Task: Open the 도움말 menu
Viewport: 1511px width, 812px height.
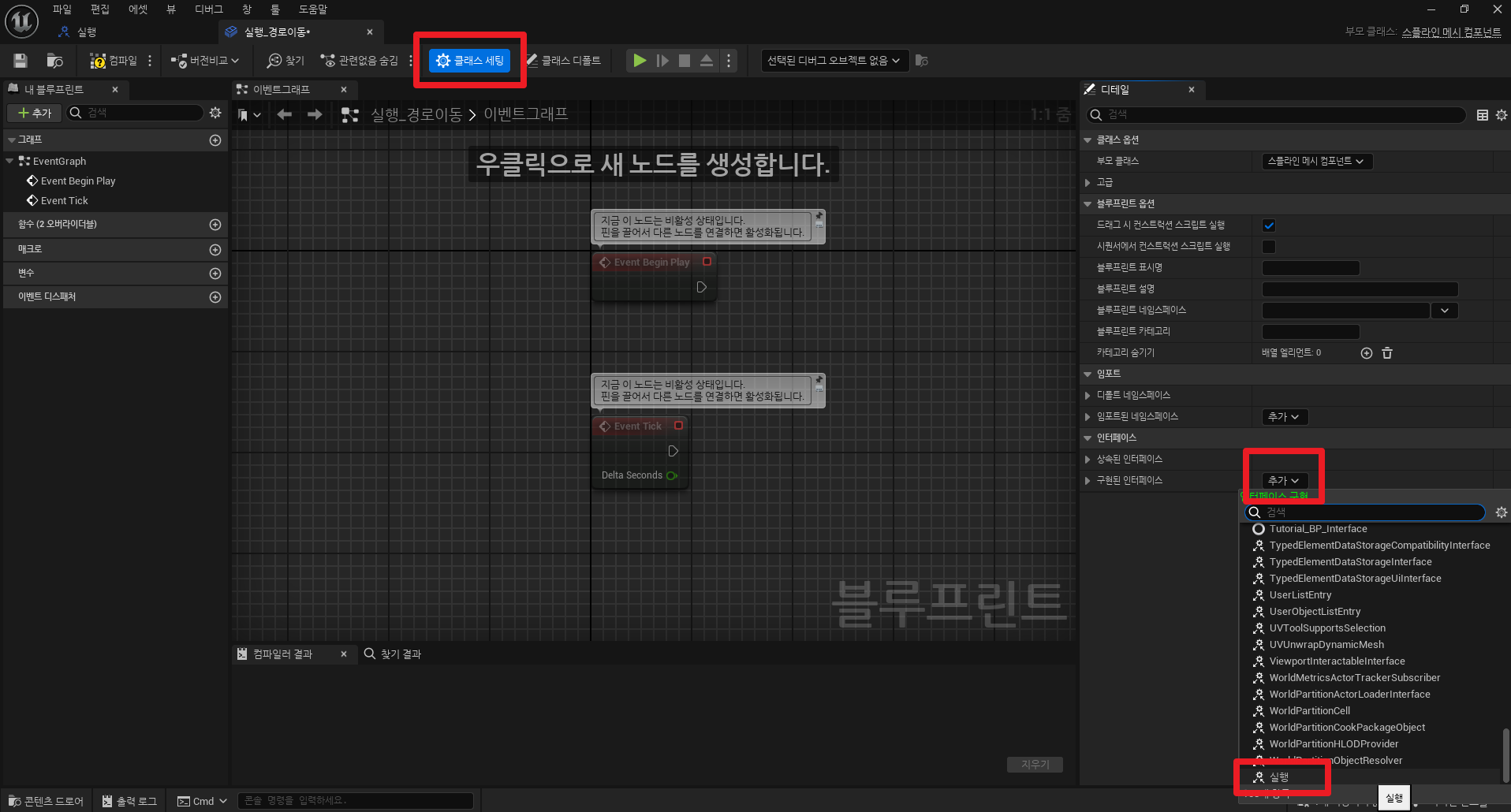Action: click(x=313, y=9)
